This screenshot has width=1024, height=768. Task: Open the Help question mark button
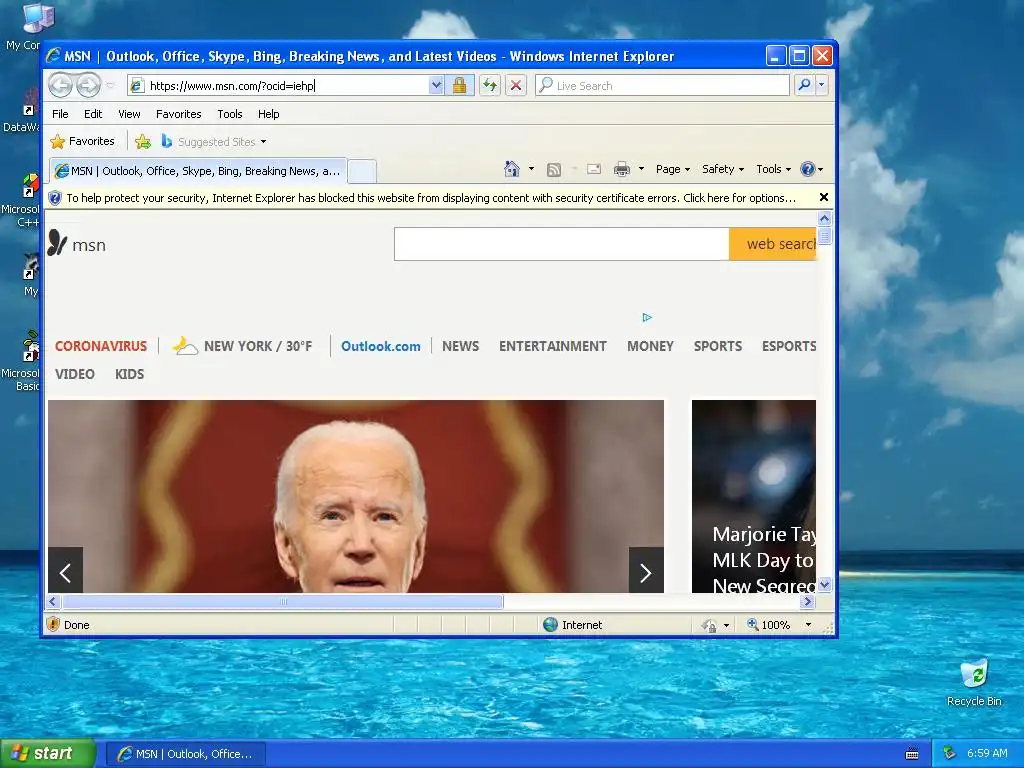pos(811,169)
